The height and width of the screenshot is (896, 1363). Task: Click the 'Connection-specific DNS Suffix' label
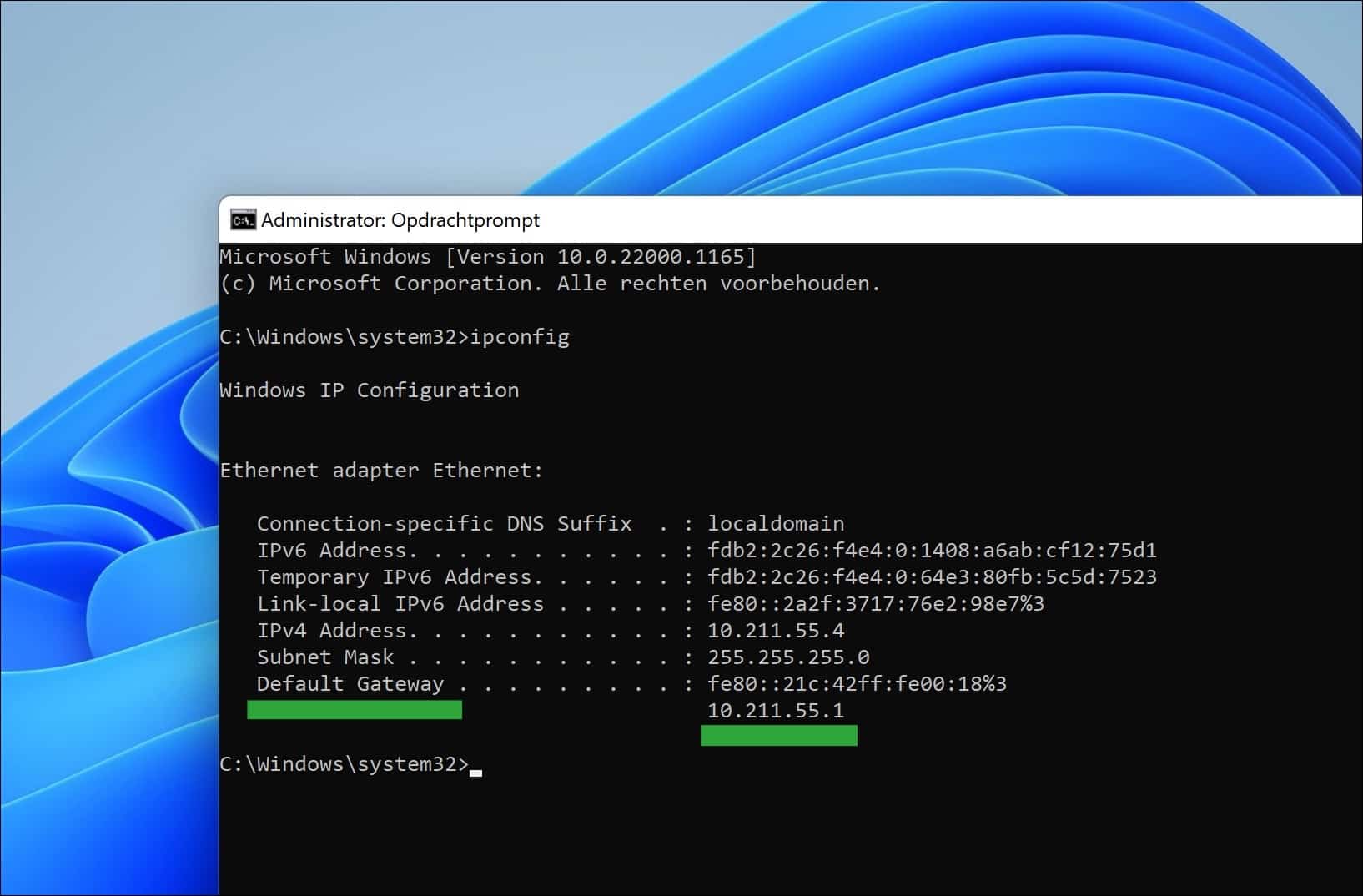444,524
